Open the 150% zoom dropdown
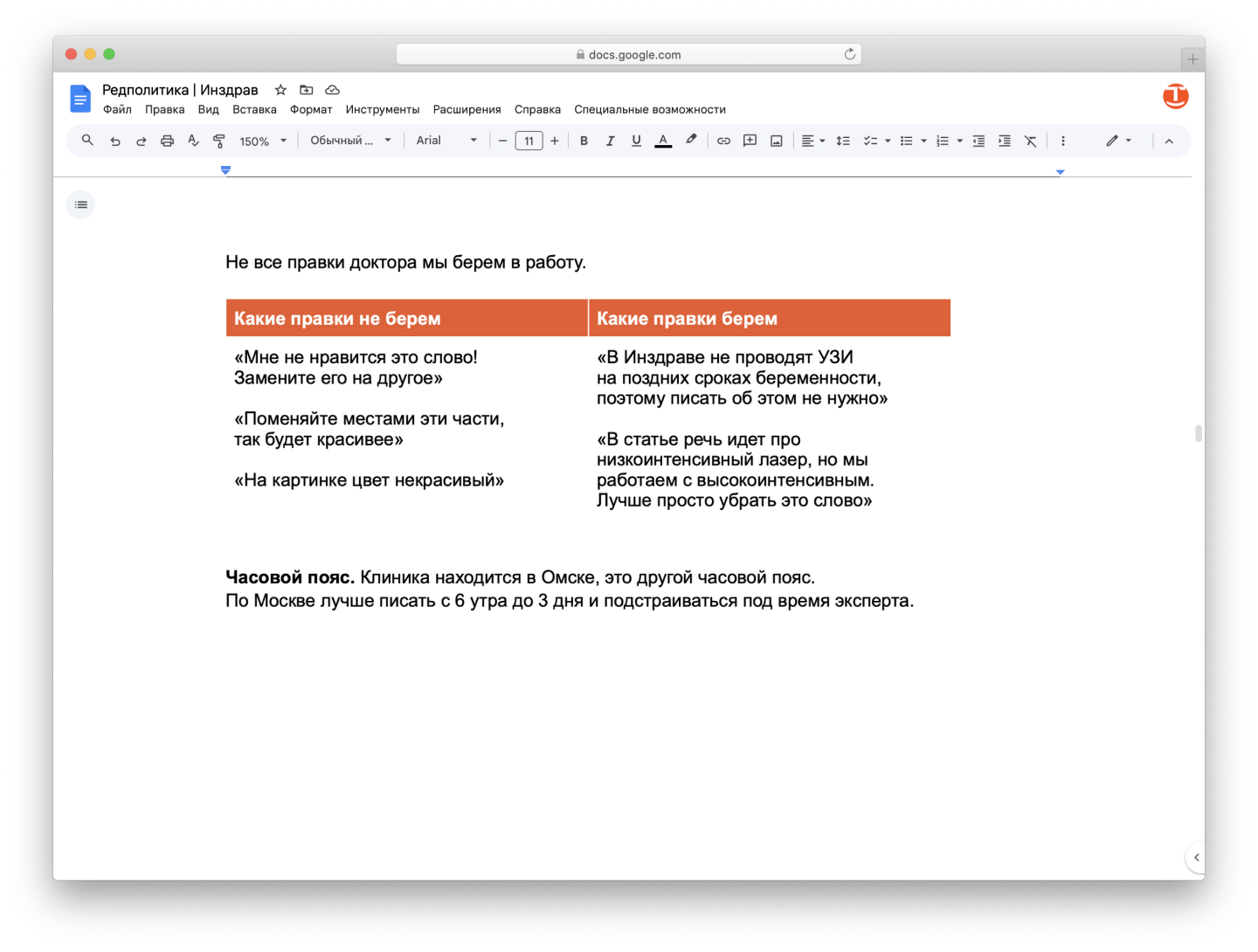 point(263,141)
